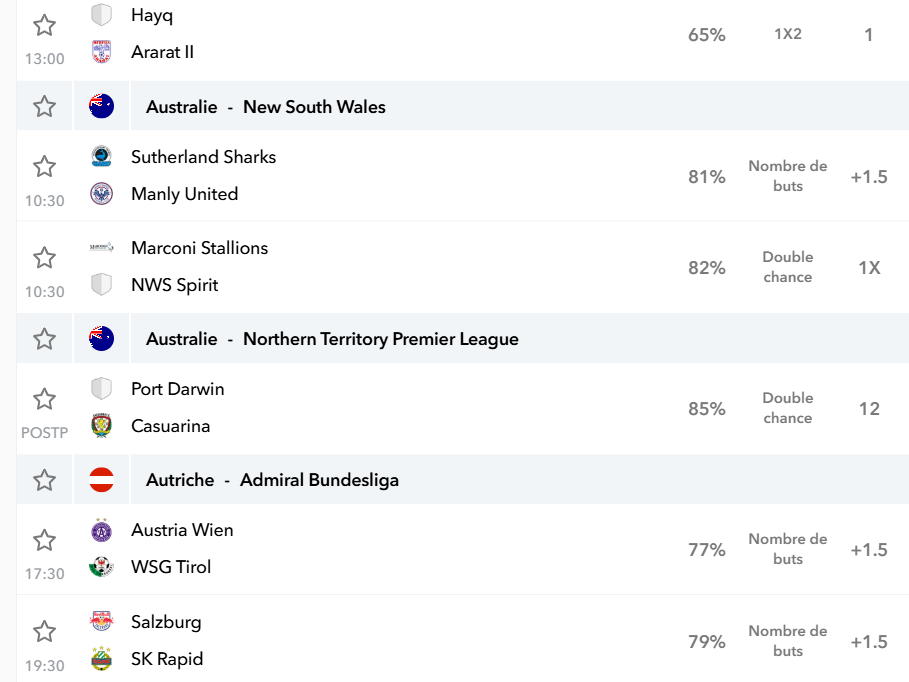Star the Port Darwin vs Casuarina match
Viewport: 909px width, 682px height.
coord(44,400)
